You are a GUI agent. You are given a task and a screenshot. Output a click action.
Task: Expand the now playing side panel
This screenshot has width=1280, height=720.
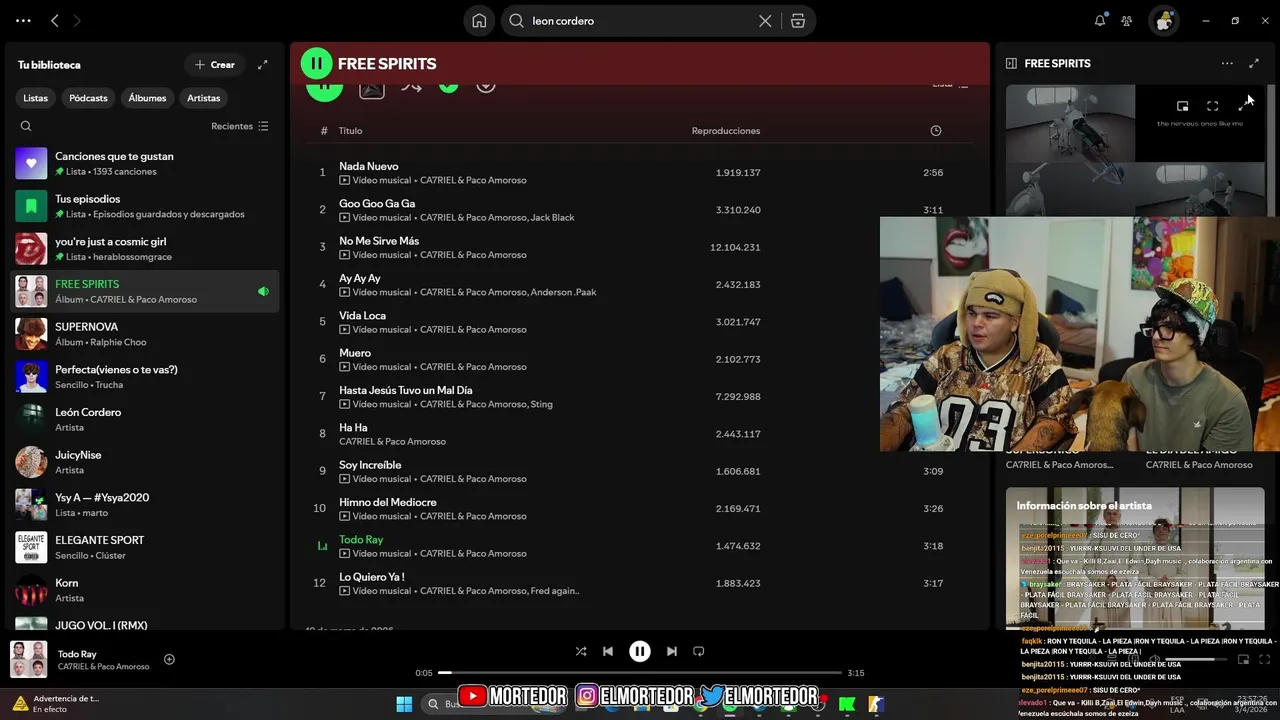point(1254,63)
